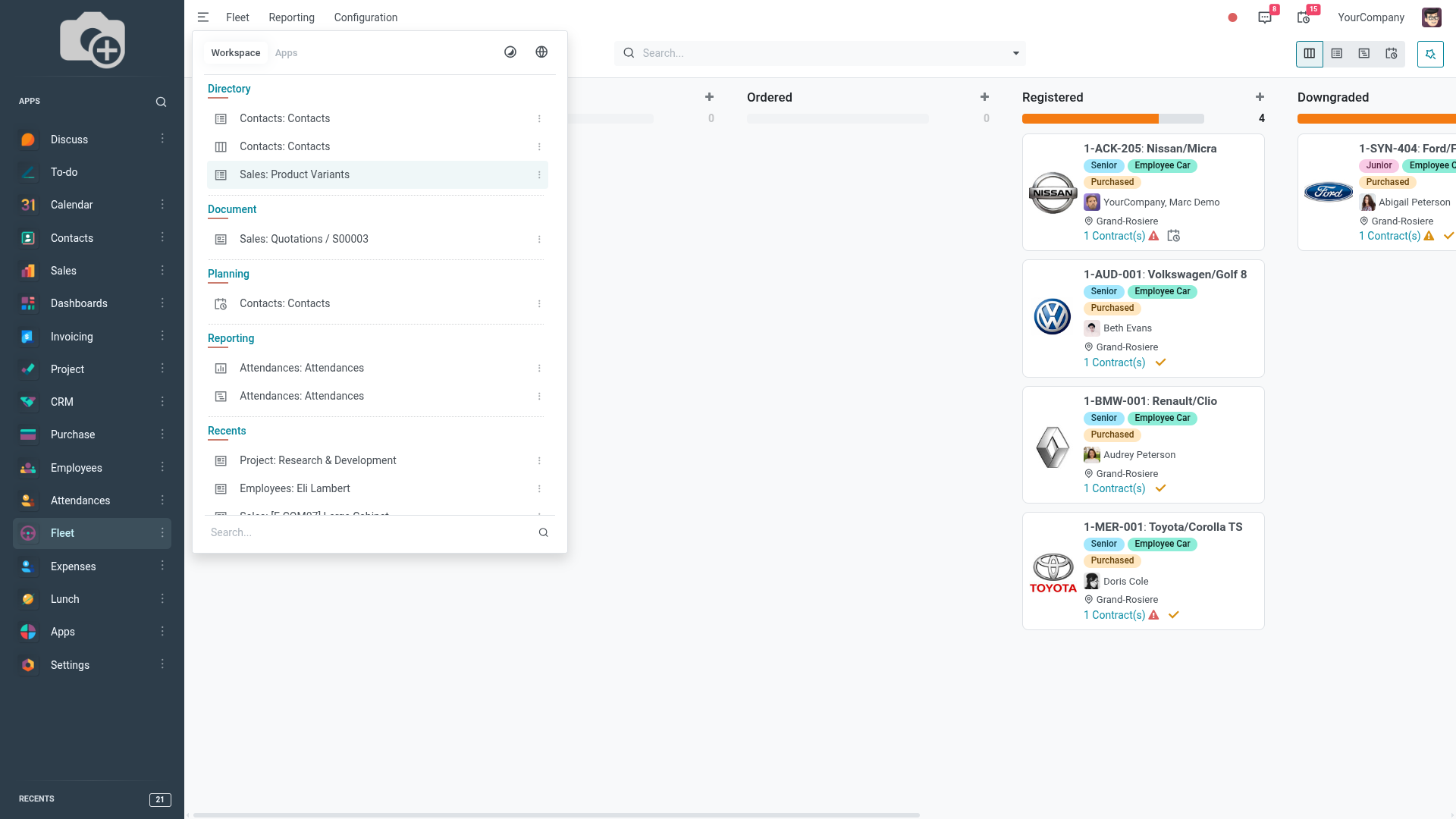The width and height of the screenshot is (1456, 819).
Task: Click the Recents count badge showing 21
Action: point(160,799)
